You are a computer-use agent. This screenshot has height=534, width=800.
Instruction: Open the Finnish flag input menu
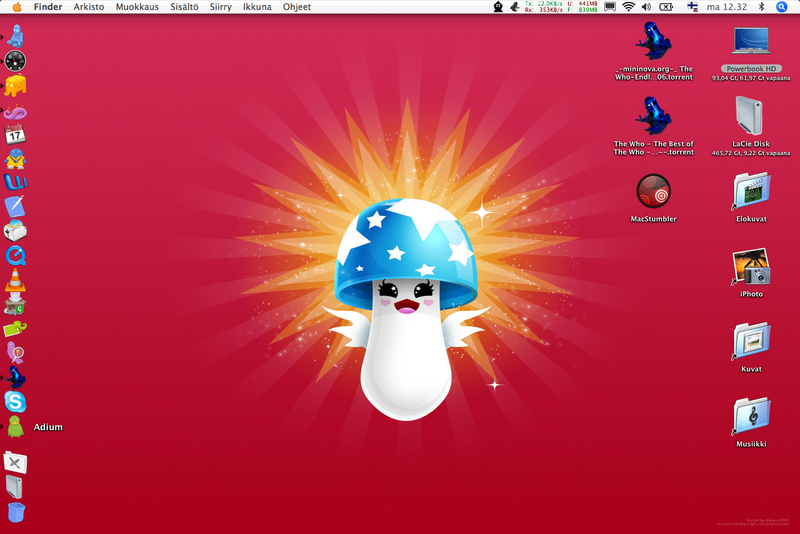692,7
